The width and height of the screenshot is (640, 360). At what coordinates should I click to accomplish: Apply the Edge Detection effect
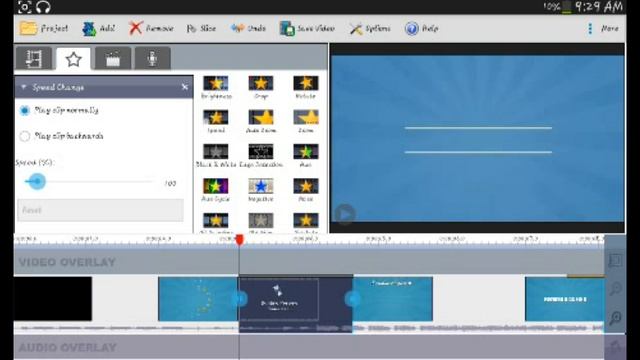tap(261, 156)
